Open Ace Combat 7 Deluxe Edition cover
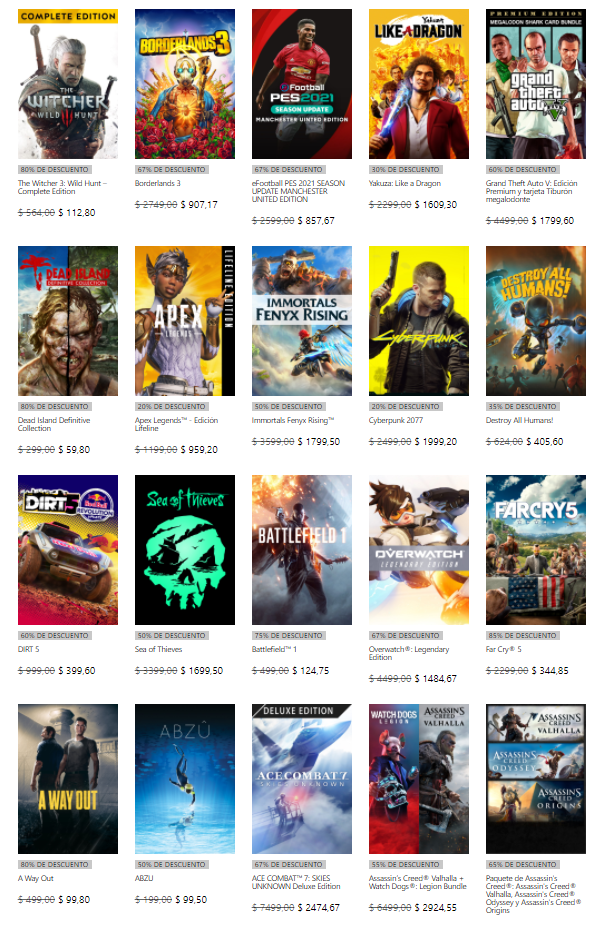The width and height of the screenshot is (601, 925). pos(301,778)
